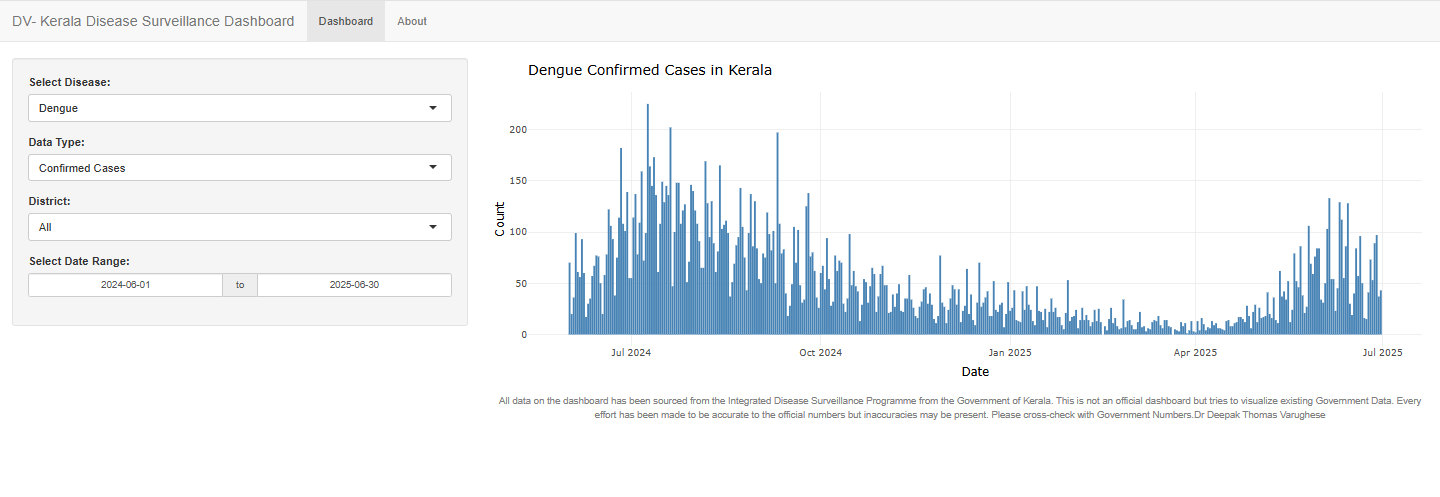
Task: Click the start date field 2024-06-01
Action: click(125, 285)
